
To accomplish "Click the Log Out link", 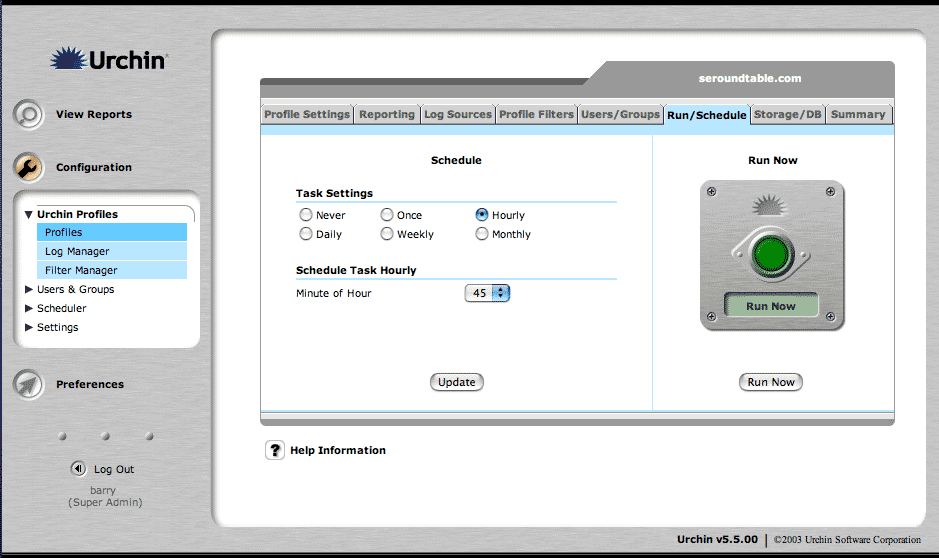I will pos(114,469).
